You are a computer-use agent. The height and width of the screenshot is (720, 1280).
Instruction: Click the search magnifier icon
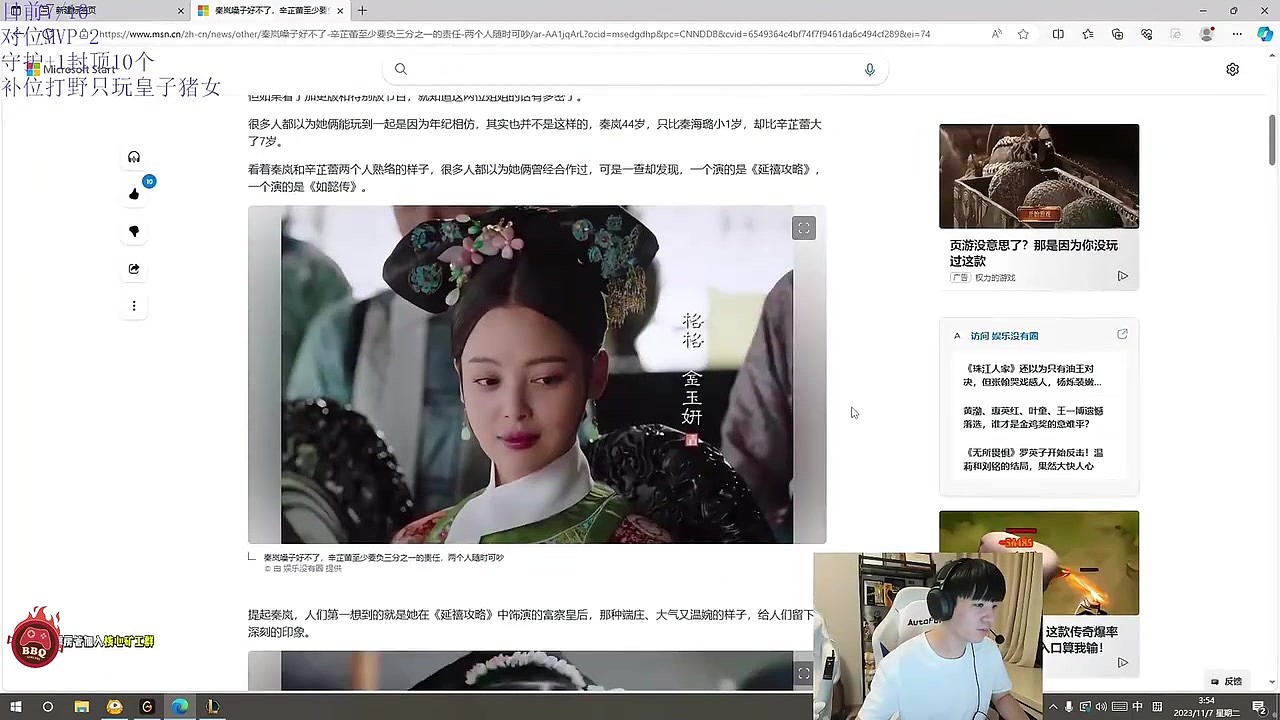click(401, 69)
